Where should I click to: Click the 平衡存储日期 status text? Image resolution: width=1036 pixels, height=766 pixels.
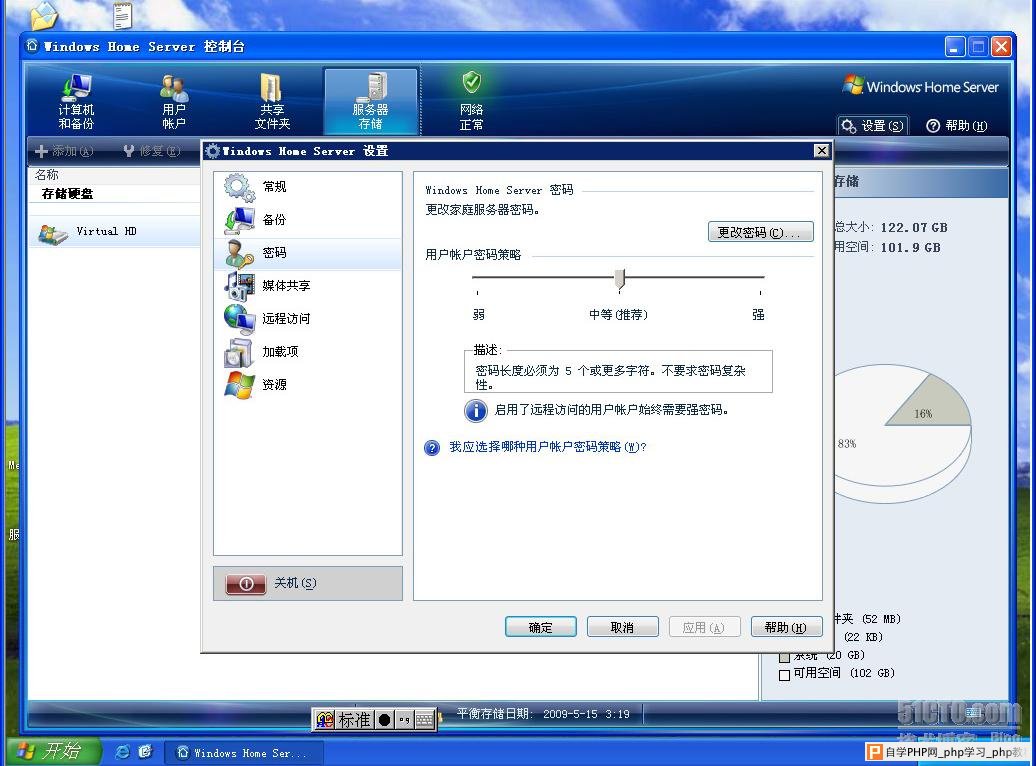[543, 714]
